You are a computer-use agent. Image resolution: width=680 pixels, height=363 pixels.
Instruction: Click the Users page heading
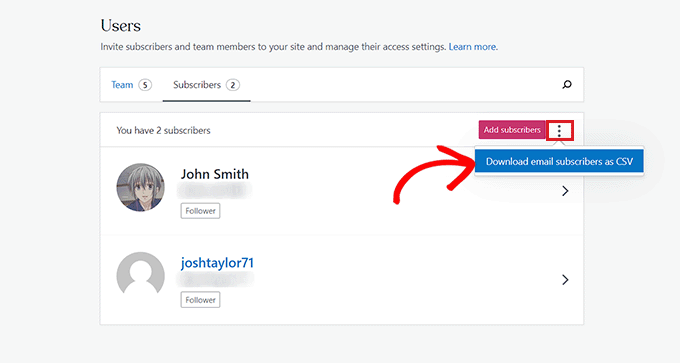point(121,26)
